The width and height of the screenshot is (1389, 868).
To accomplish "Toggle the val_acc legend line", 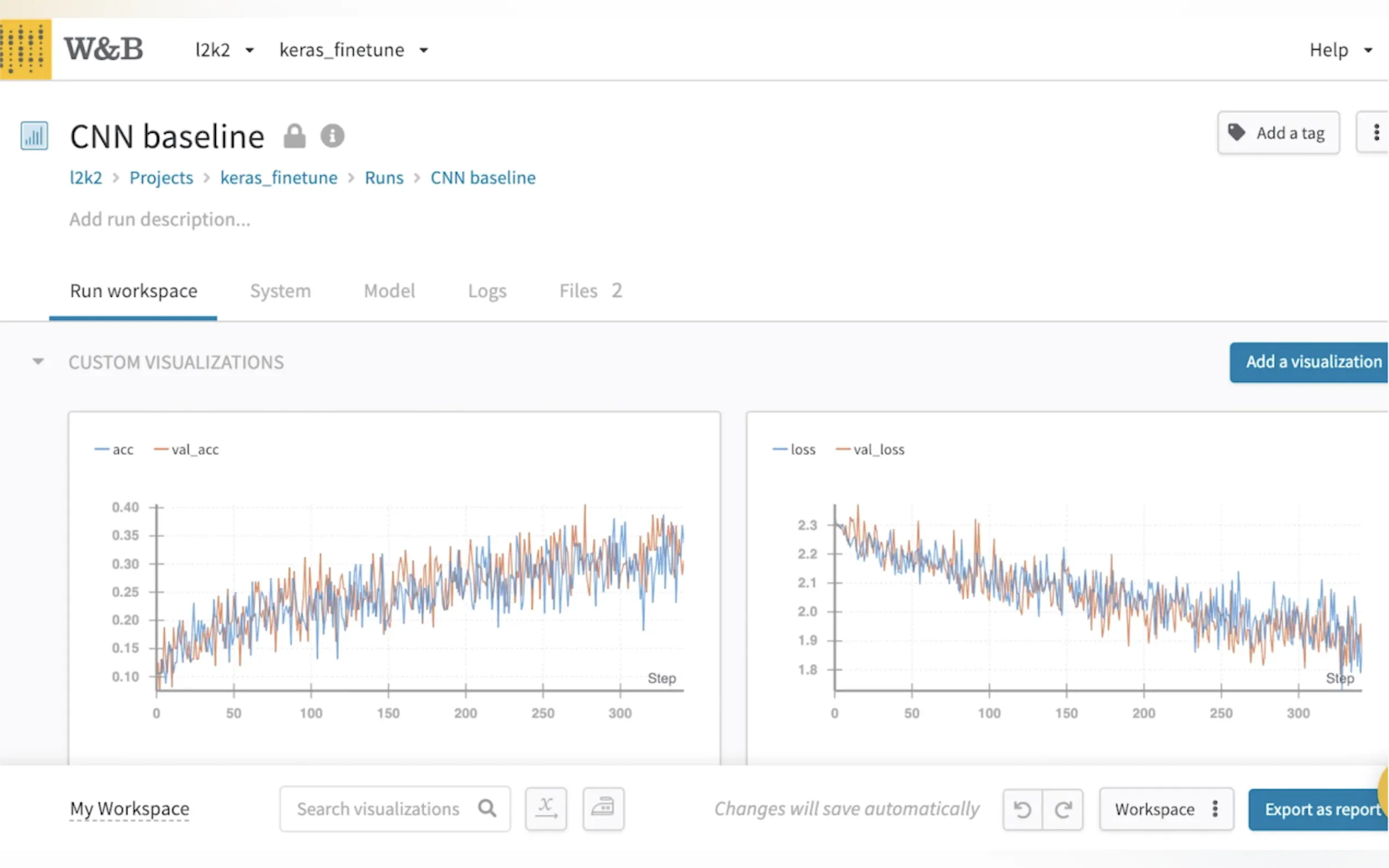I will click(187, 449).
